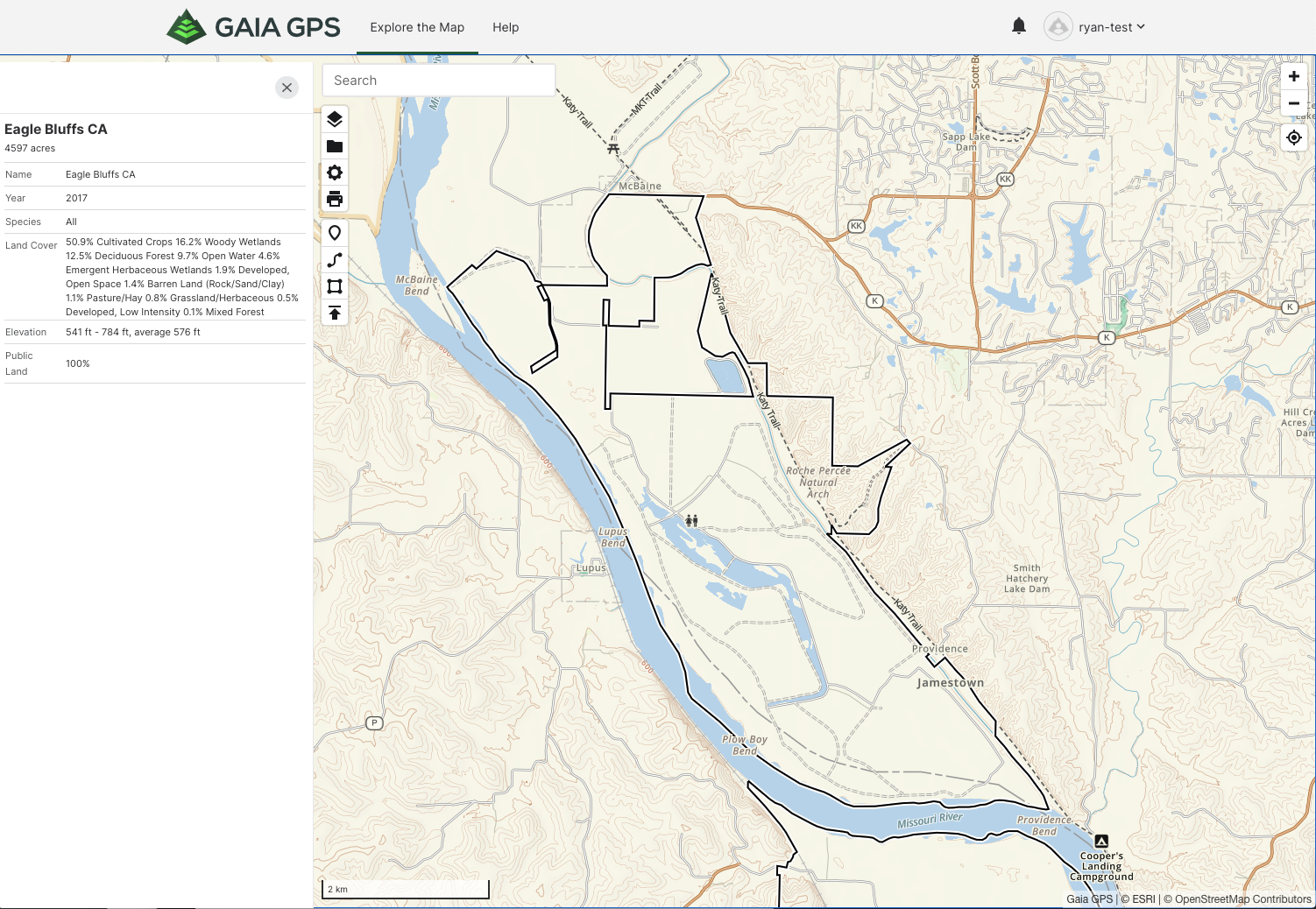Image resolution: width=1316 pixels, height=909 pixels.
Task: Open the notifications bell
Action: [1018, 26]
